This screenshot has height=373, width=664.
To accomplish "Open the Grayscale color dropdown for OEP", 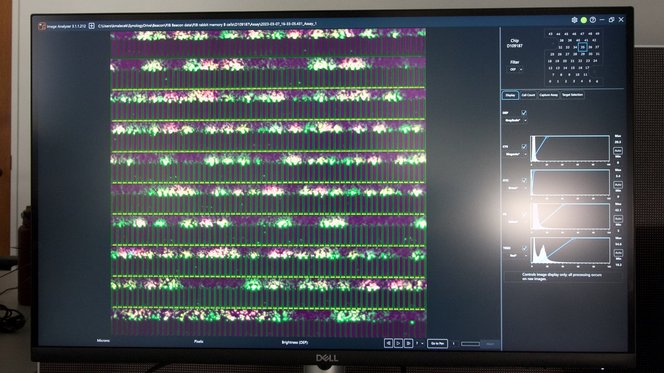I will point(516,121).
